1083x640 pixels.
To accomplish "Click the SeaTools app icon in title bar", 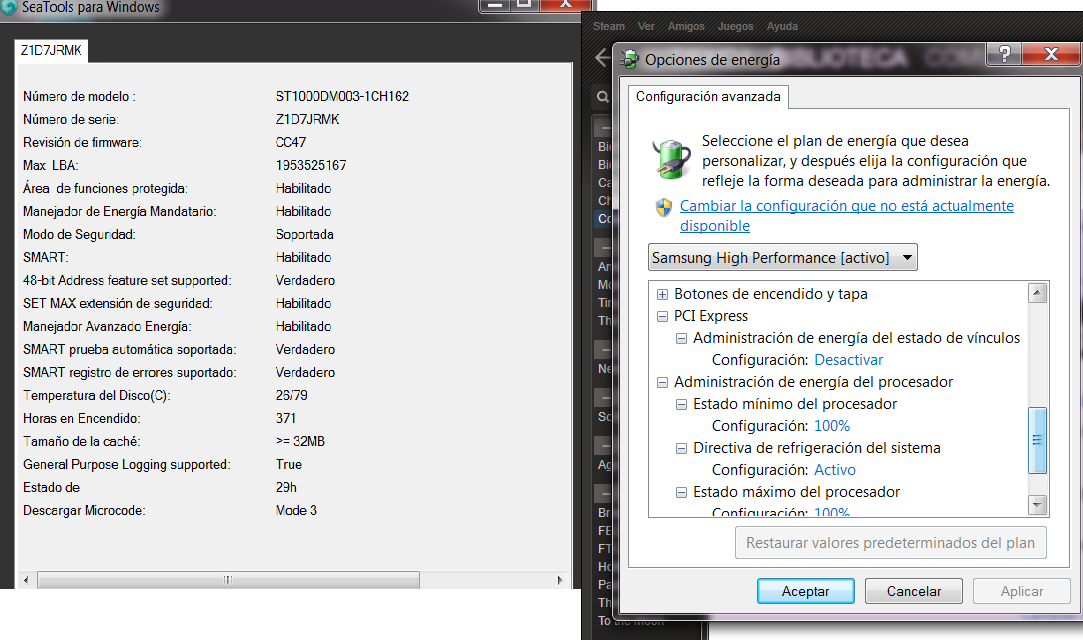I will [x=8, y=6].
